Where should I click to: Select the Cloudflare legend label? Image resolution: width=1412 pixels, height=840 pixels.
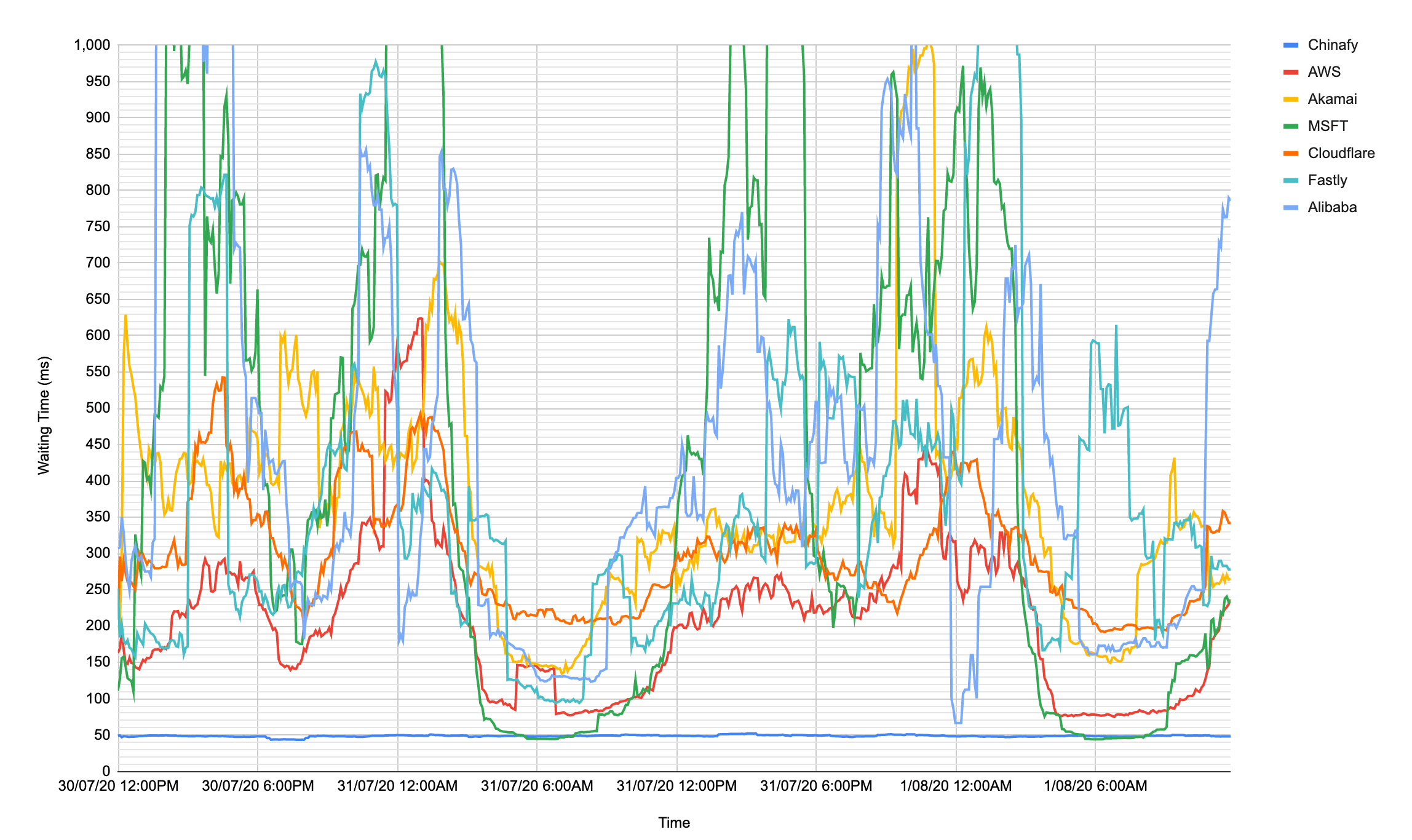(x=1341, y=153)
